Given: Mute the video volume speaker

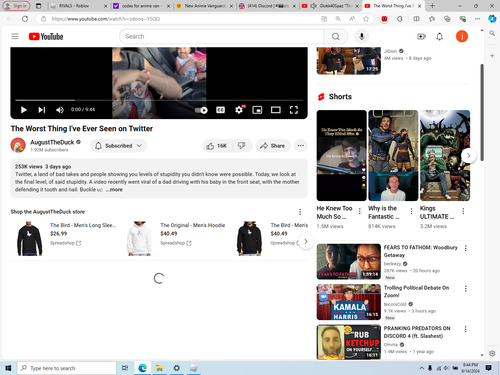Looking at the screenshot, I should pos(60,110).
